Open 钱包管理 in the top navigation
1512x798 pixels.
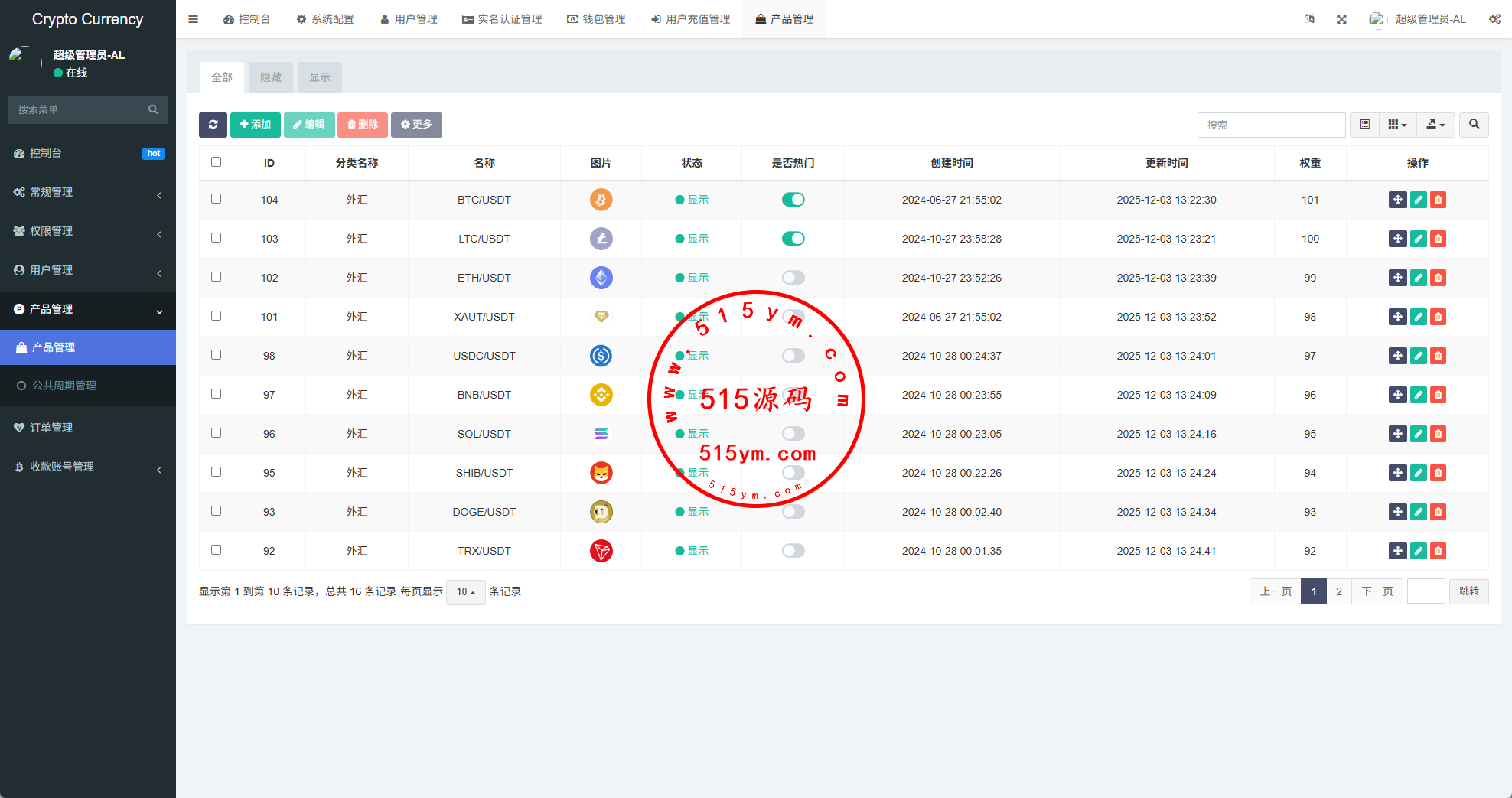(596, 19)
